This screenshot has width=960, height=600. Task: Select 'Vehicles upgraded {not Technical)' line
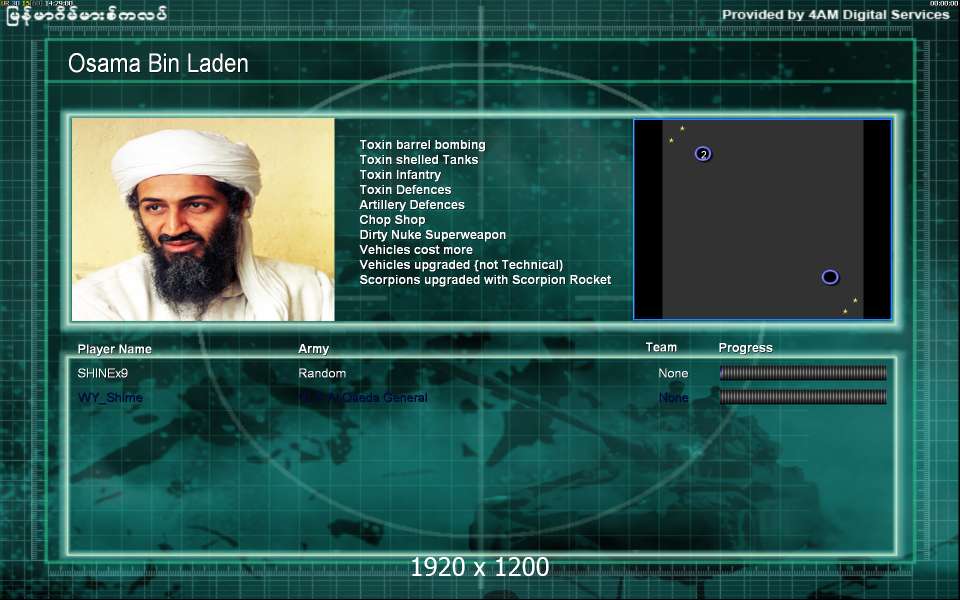(x=462, y=265)
